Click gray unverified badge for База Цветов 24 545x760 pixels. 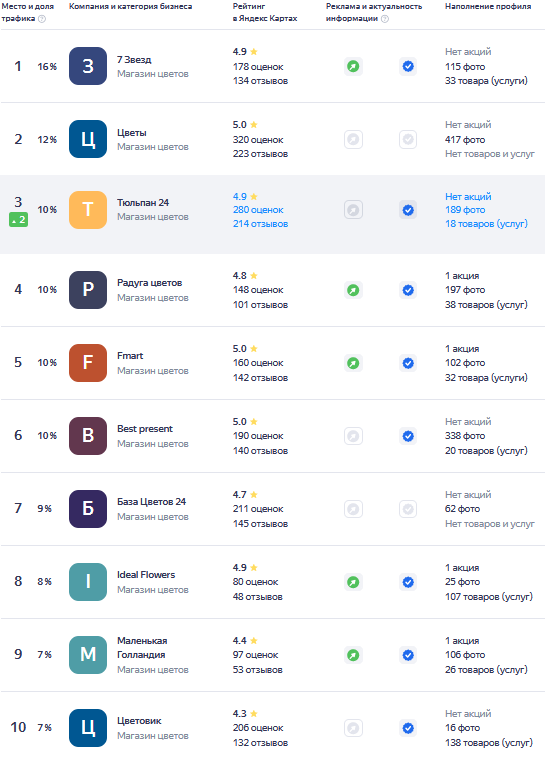[408, 509]
